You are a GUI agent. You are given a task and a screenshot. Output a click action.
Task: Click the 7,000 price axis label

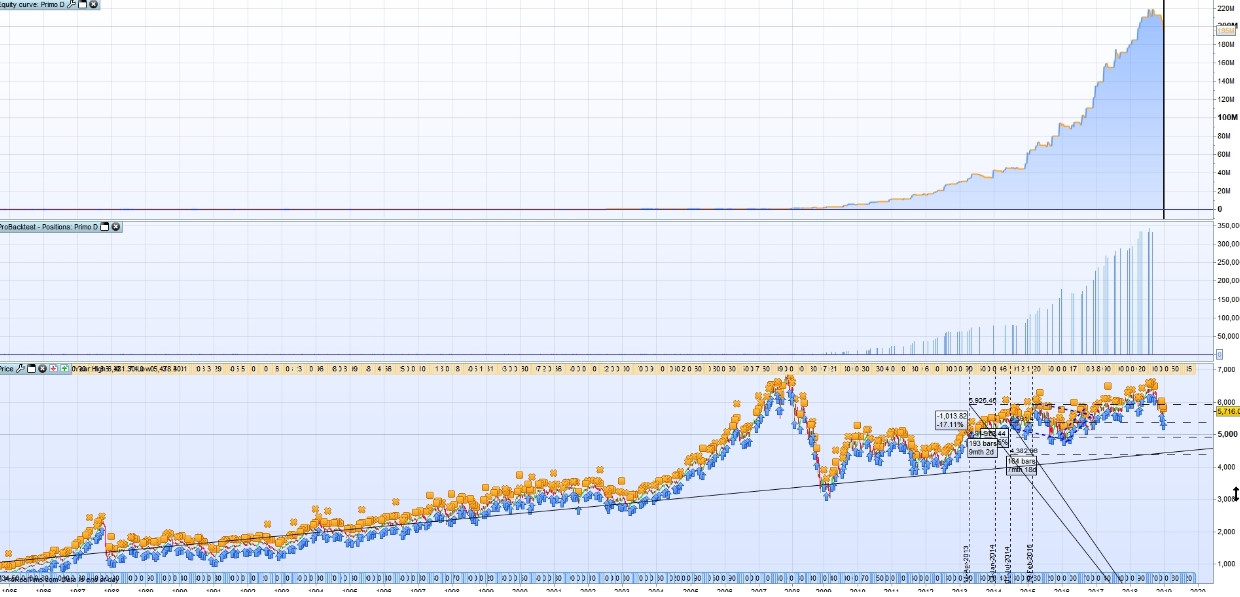point(1227,370)
